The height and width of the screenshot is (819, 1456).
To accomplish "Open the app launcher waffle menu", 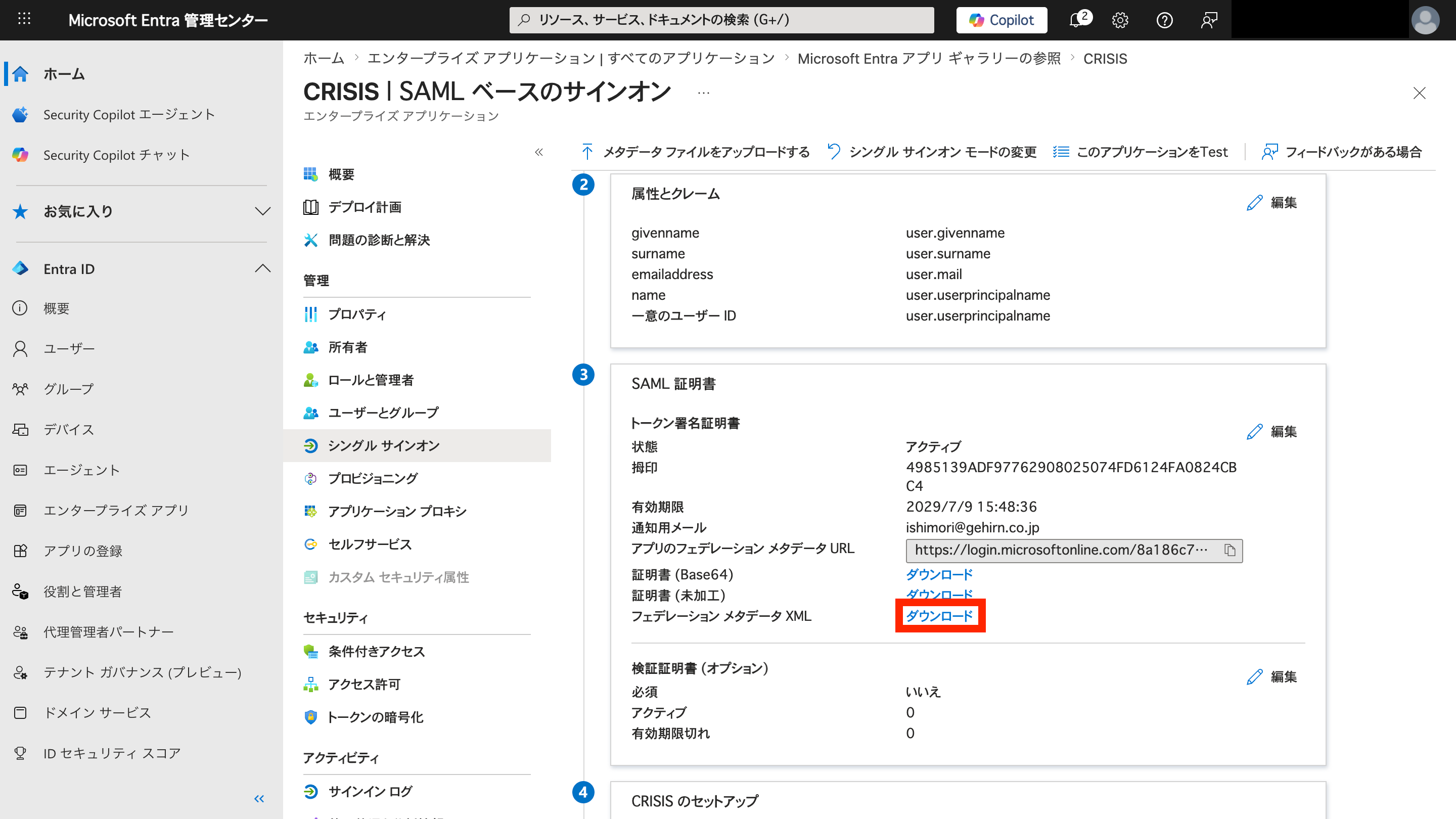I will point(24,19).
